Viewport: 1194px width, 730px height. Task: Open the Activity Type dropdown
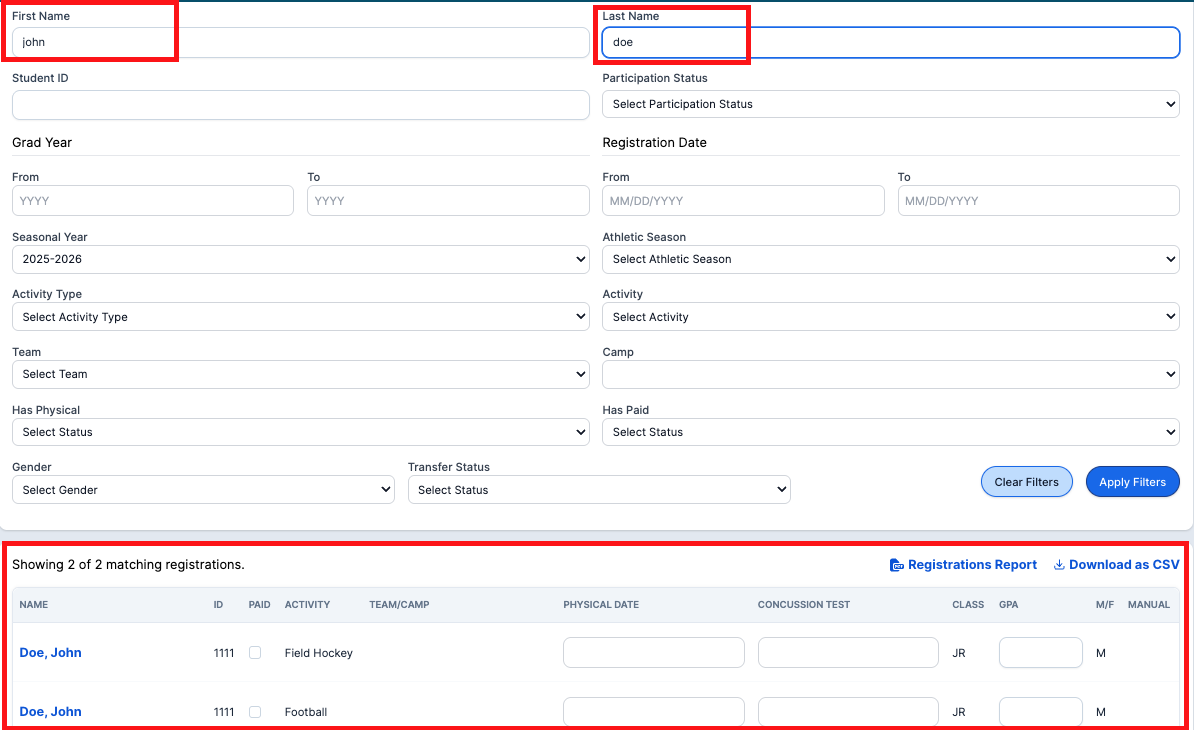tap(301, 317)
